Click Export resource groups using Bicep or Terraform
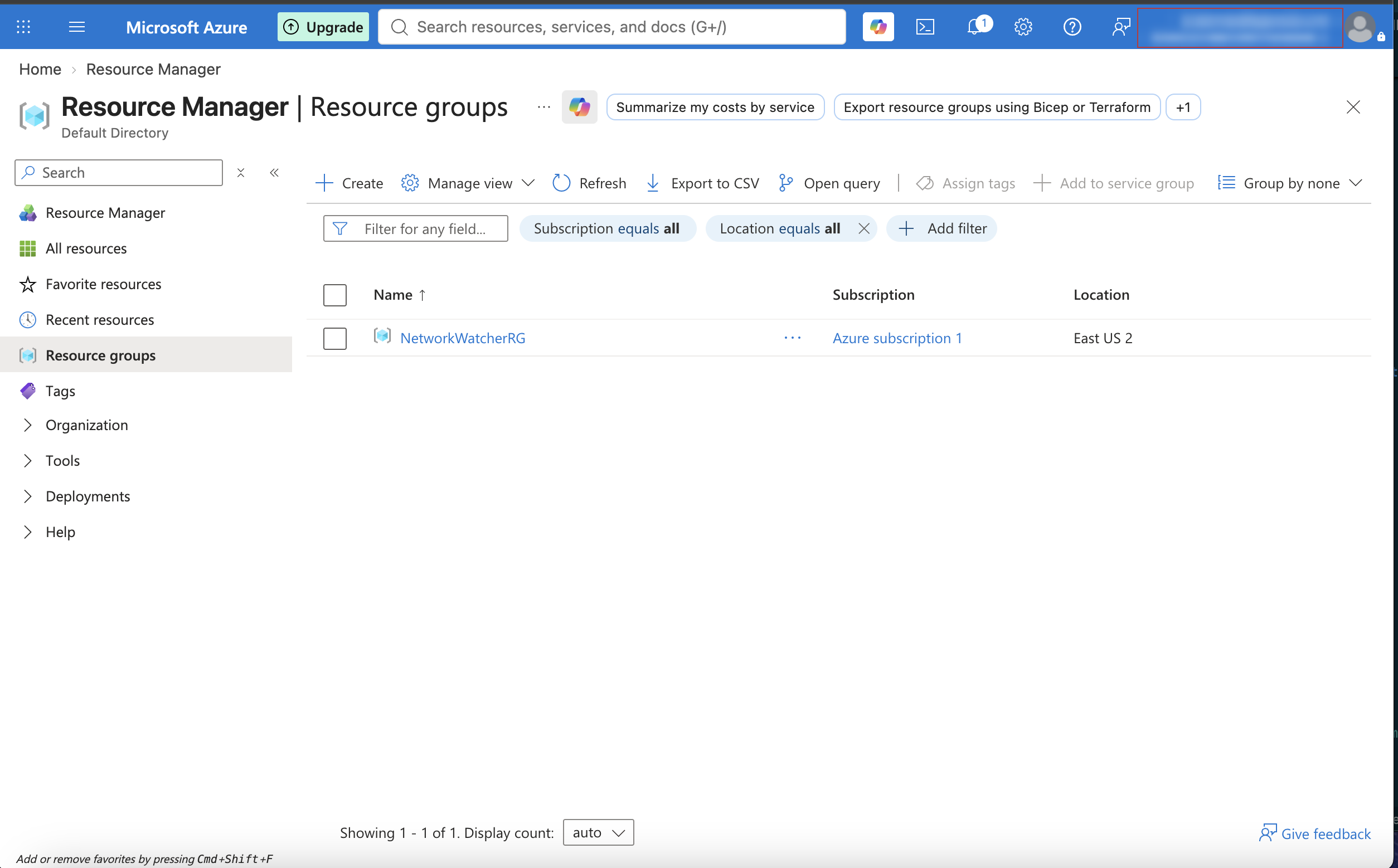This screenshot has width=1398, height=868. 997,107
